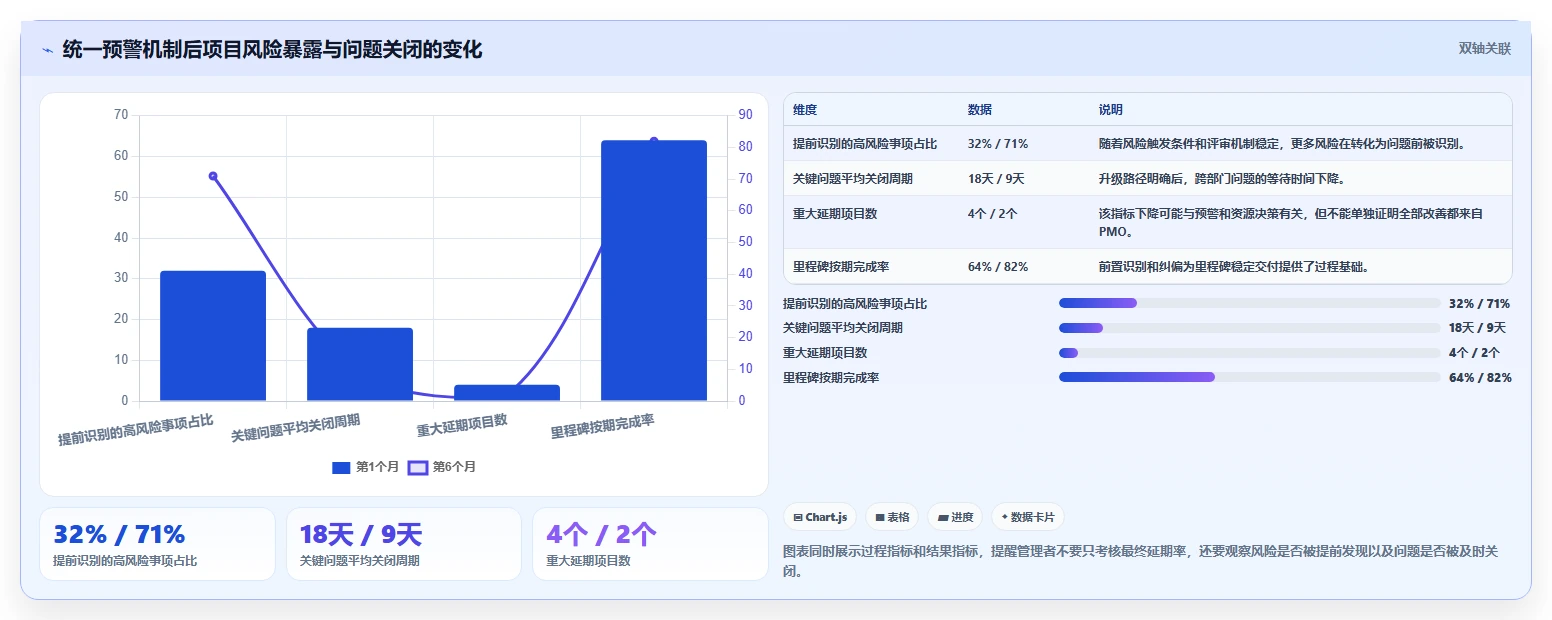
Task: Click table cell 重大延期项目数
Action: tap(835, 214)
